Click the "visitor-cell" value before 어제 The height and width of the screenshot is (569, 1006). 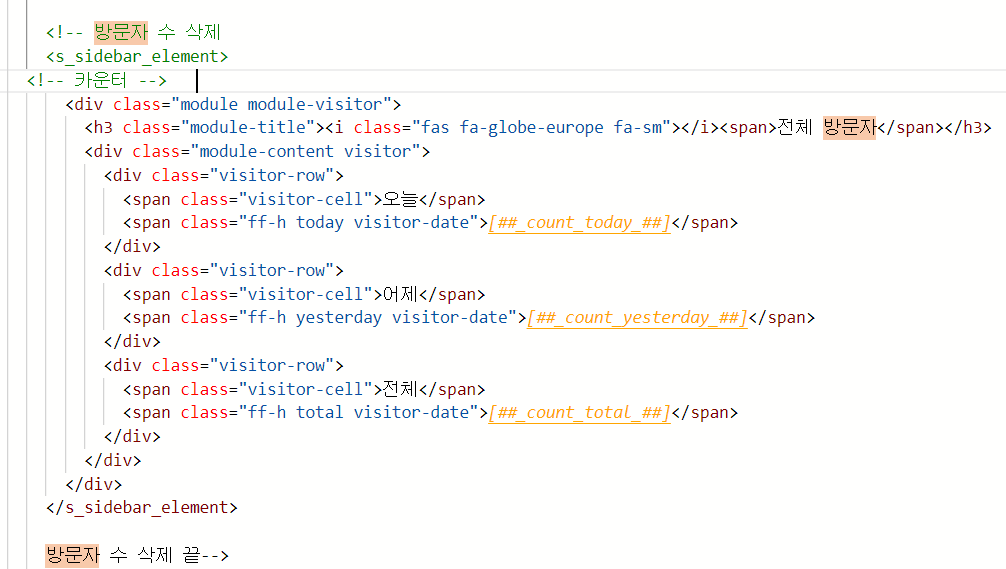coord(306,294)
